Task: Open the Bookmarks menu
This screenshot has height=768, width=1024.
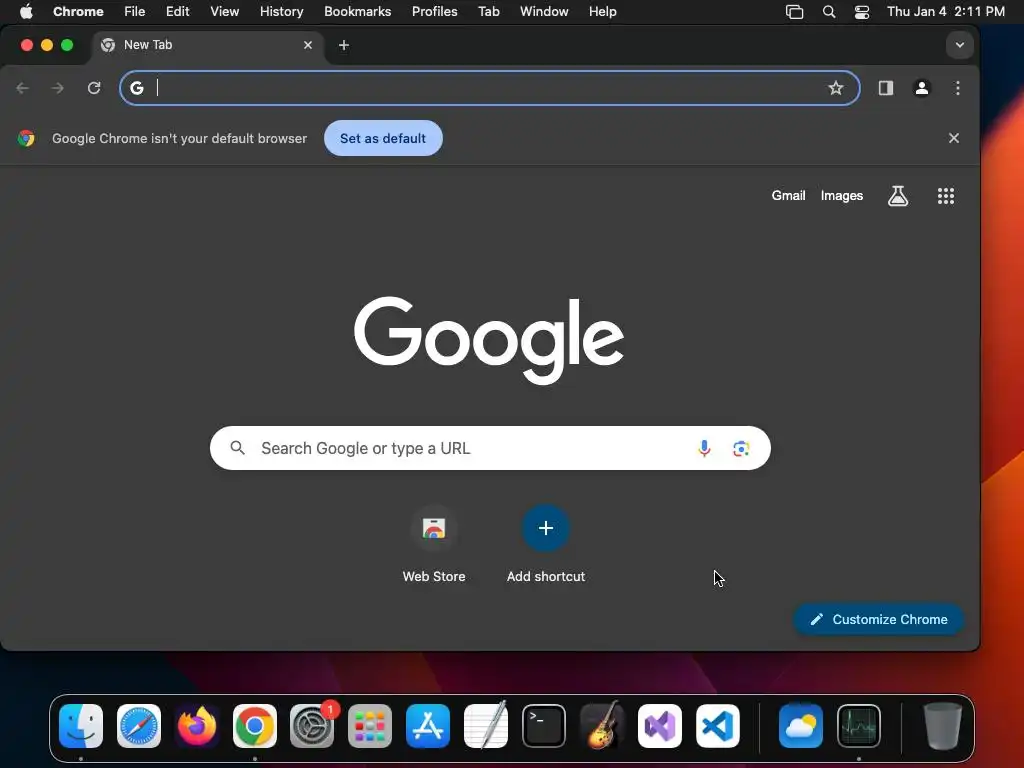Action: click(x=357, y=11)
